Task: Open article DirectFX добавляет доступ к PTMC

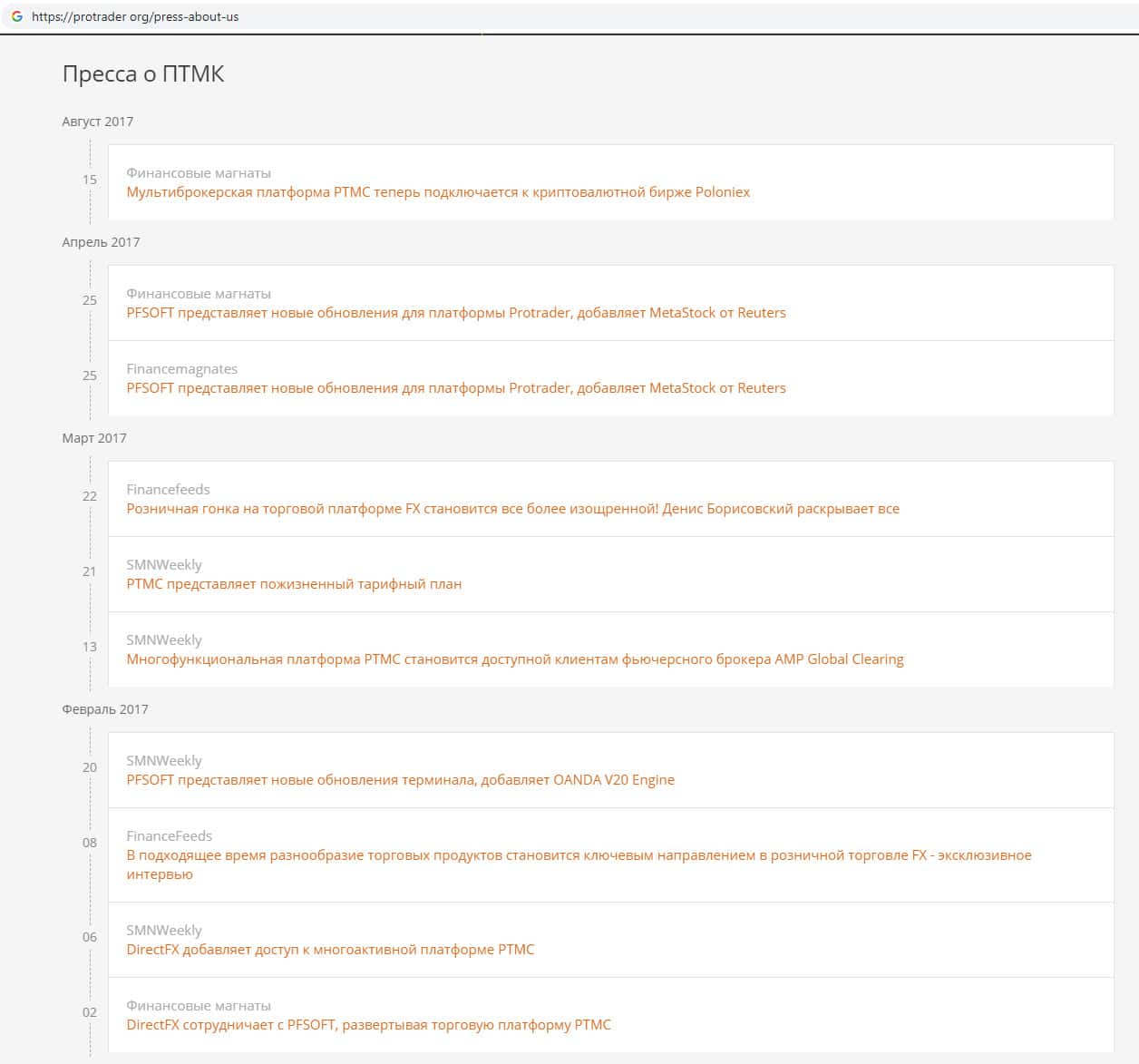Action: pyautogui.click(x=330, y=950)
